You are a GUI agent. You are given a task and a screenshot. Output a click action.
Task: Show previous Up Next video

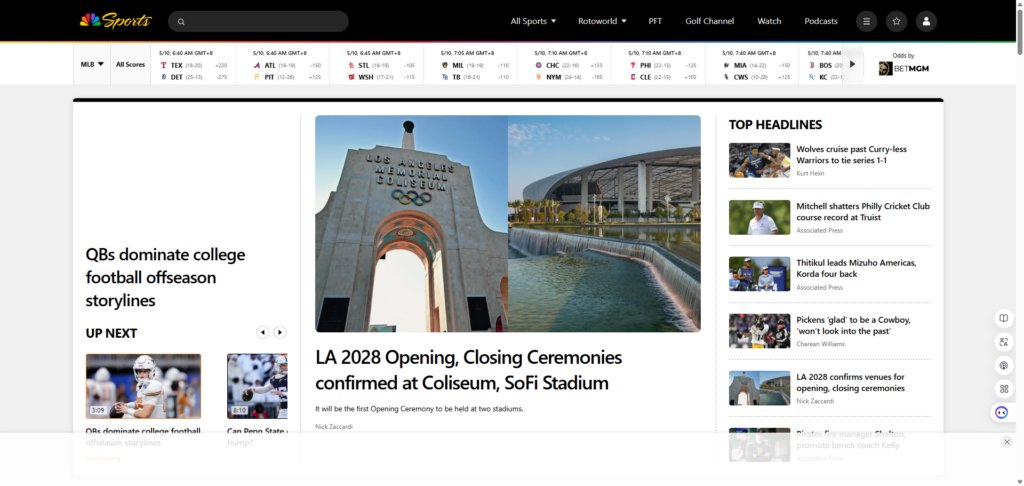point(263,332)
